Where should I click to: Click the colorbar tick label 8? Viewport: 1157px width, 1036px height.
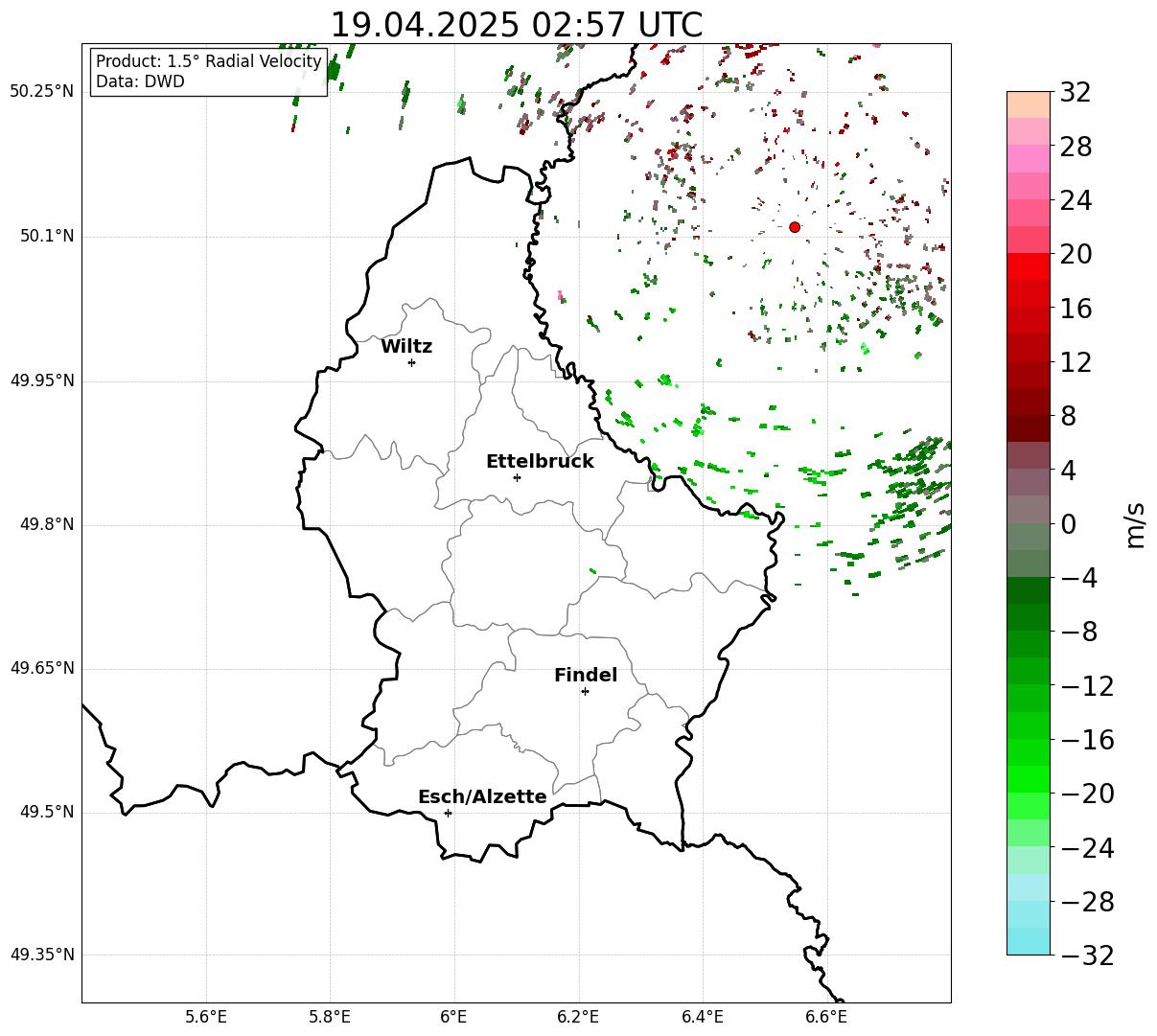coord(1068,417)
